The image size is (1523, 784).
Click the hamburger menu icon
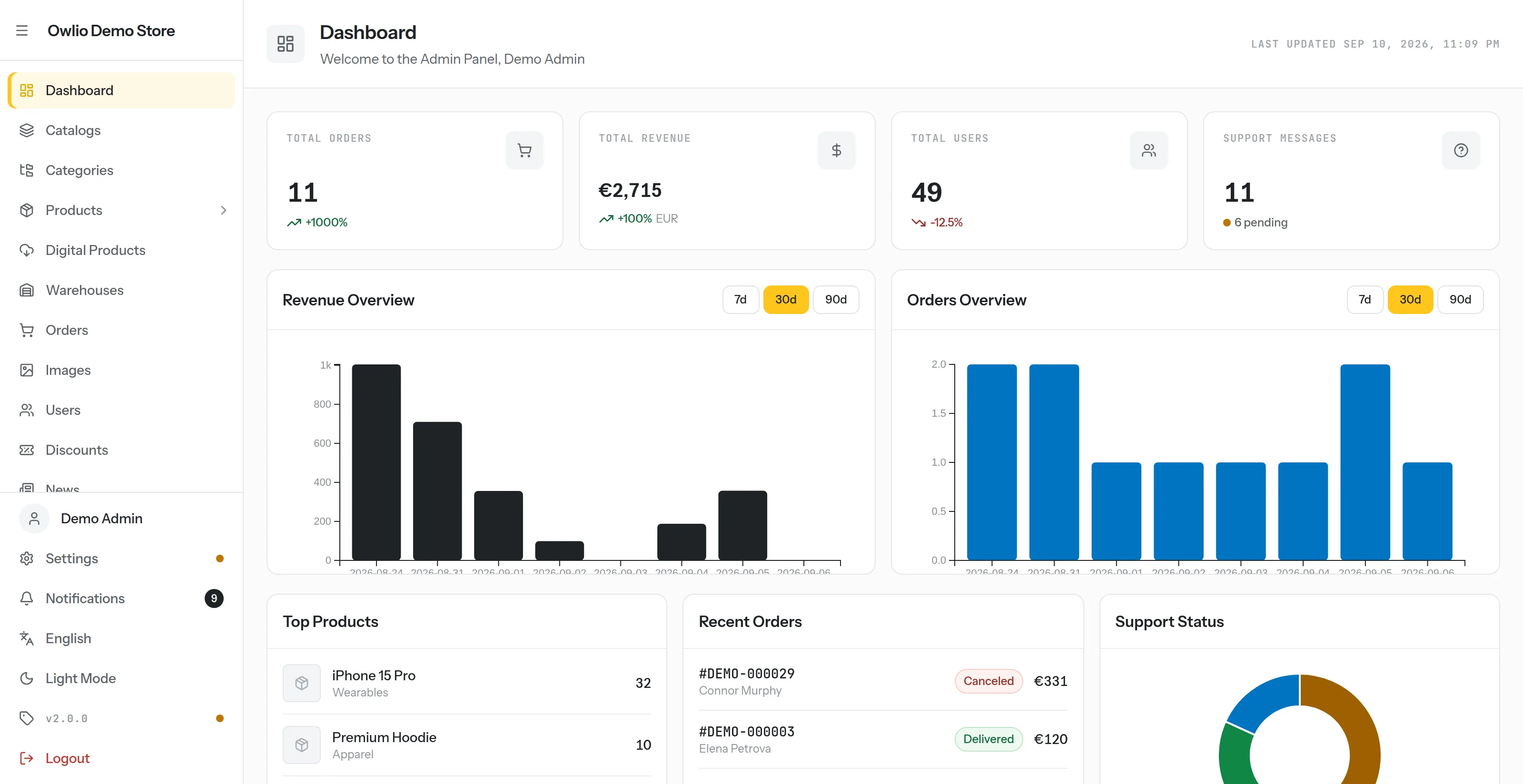coord(22,31)
